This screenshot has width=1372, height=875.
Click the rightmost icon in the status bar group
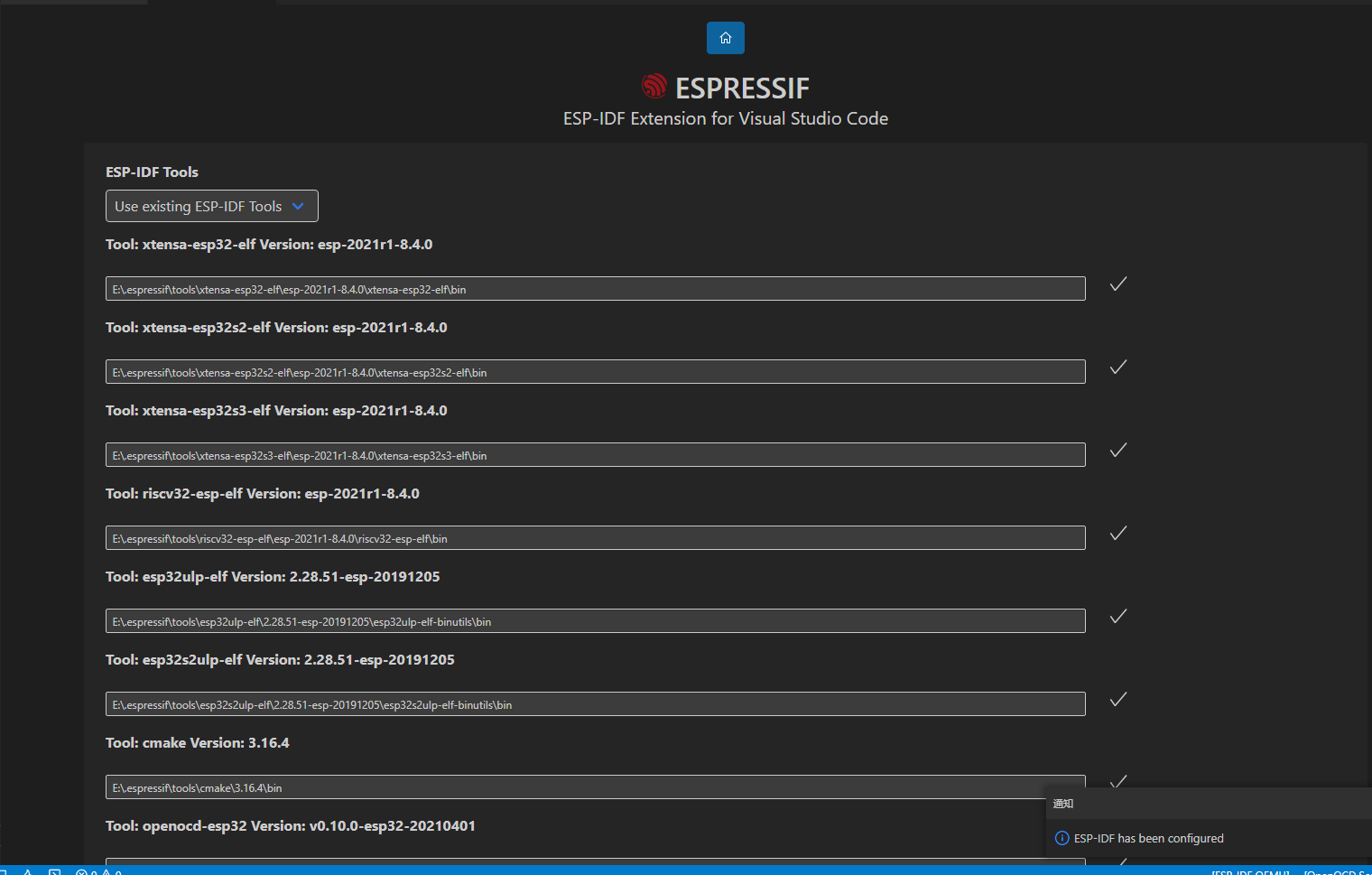(120, 873)
